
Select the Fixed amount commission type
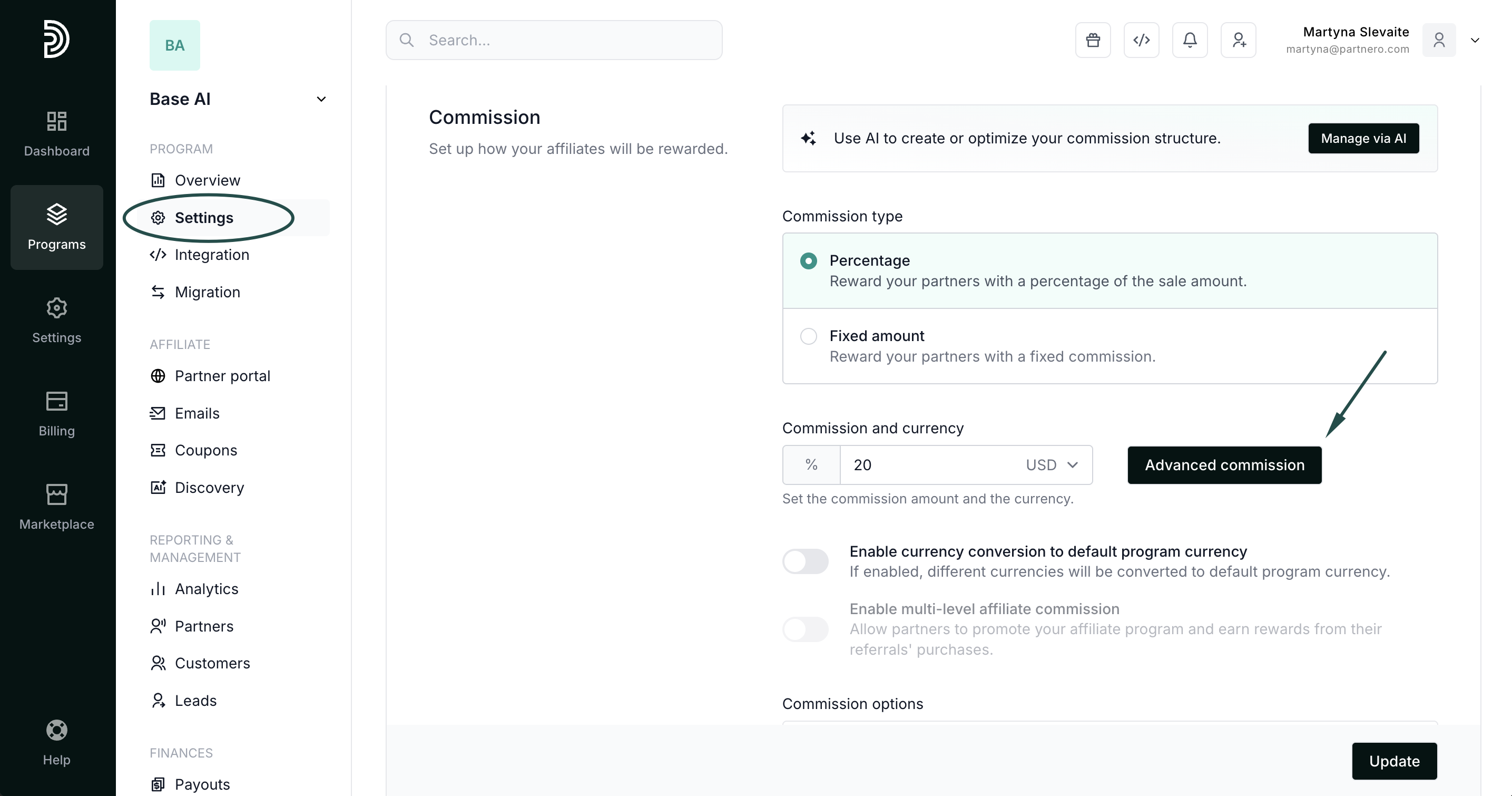click(808, 336)
